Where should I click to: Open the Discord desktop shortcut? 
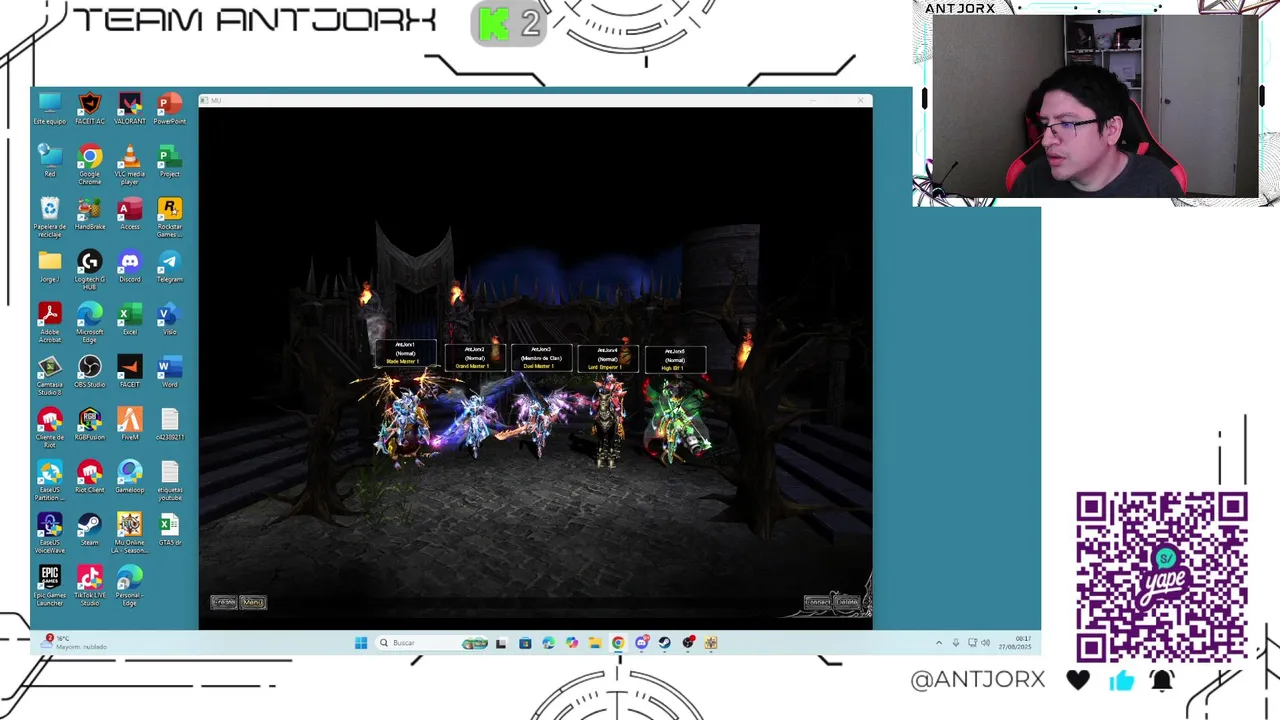coord(130,267)
